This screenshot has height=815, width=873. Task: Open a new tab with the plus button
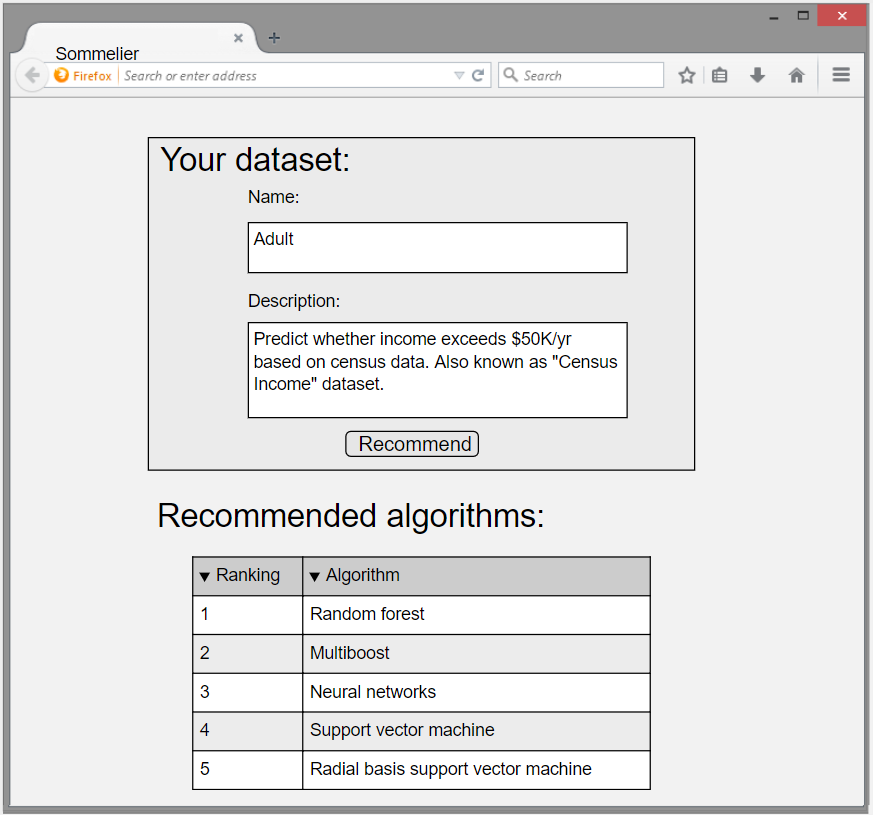coord(274,38)
